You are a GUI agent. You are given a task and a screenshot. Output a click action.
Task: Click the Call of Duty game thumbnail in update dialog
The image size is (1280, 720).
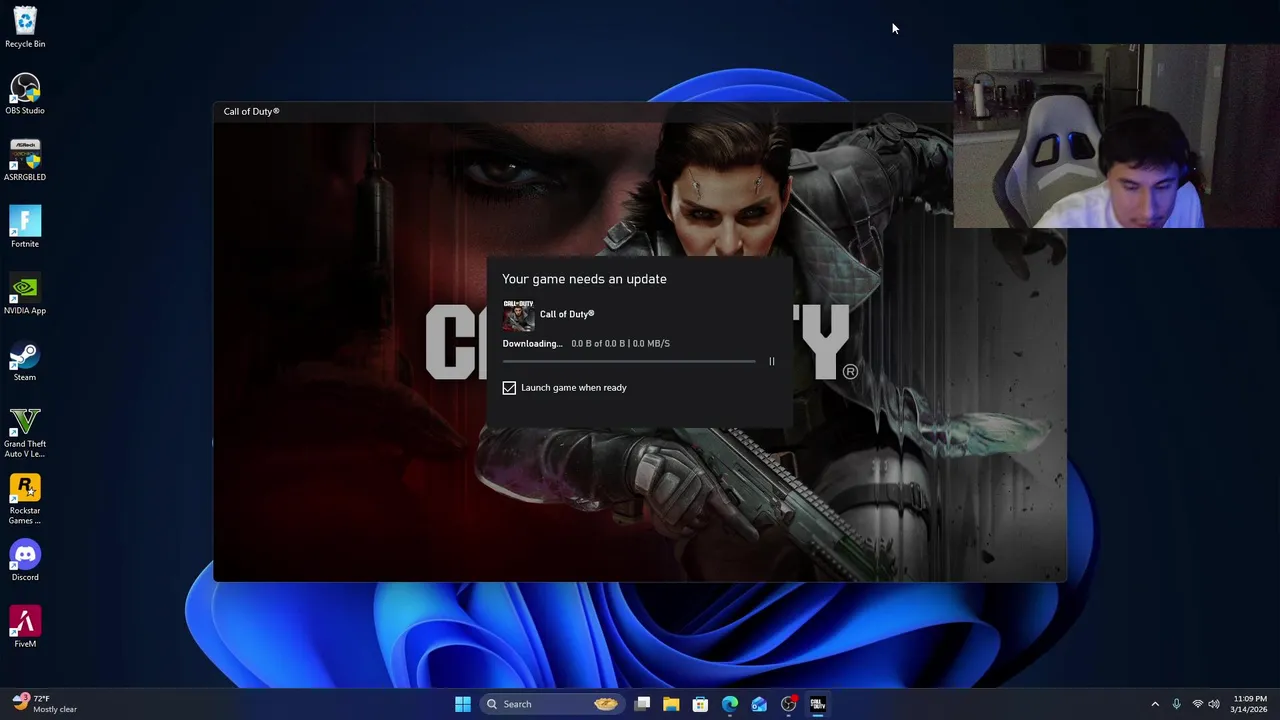tap(518, 315)
